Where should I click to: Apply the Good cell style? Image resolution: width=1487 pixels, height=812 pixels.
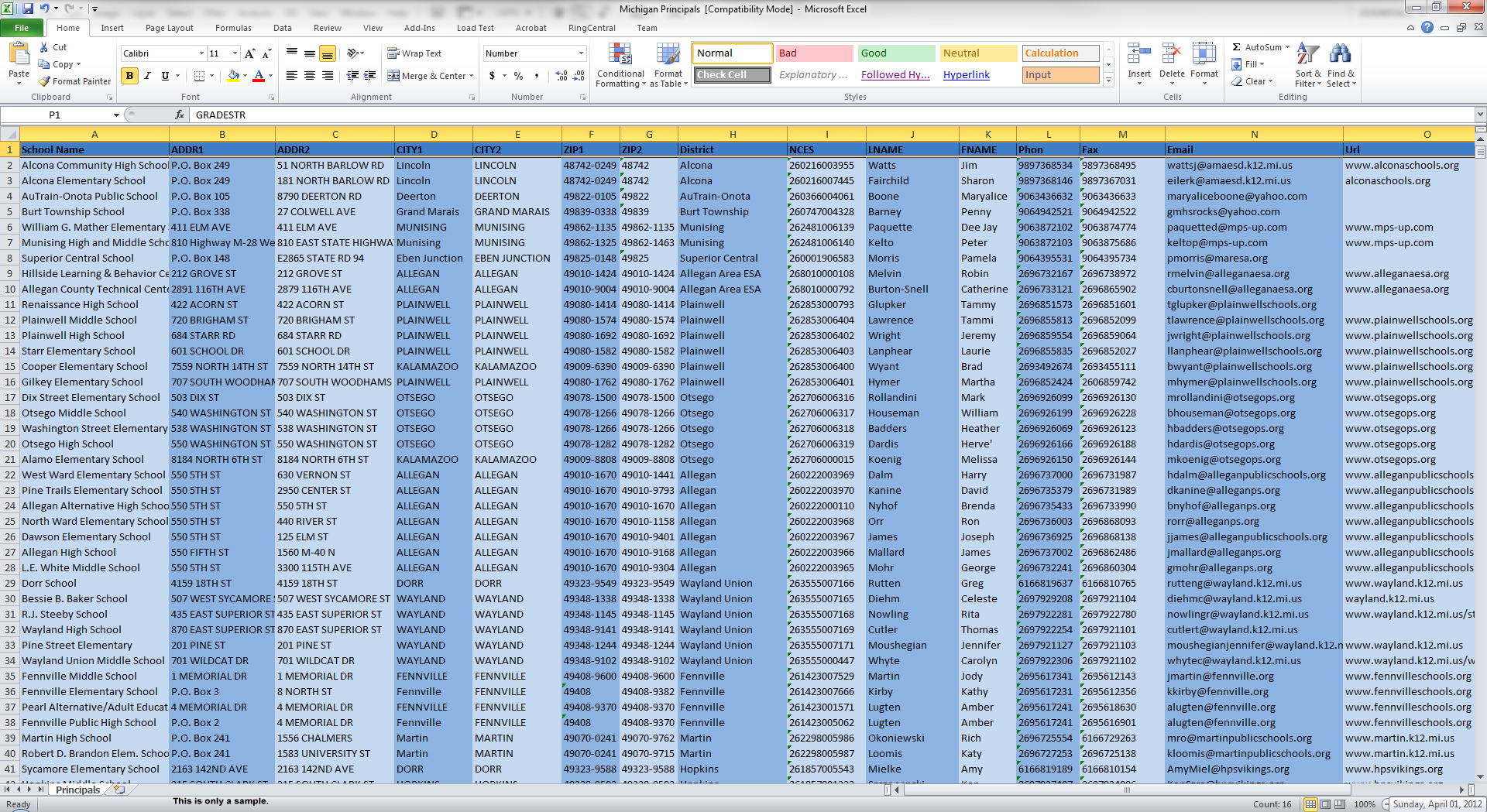[896, 53]
